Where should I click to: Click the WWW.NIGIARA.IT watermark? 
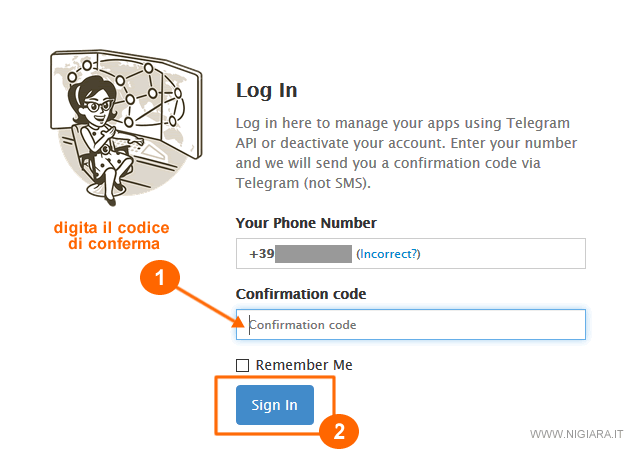pyautogui.click(x=576, y=435)
